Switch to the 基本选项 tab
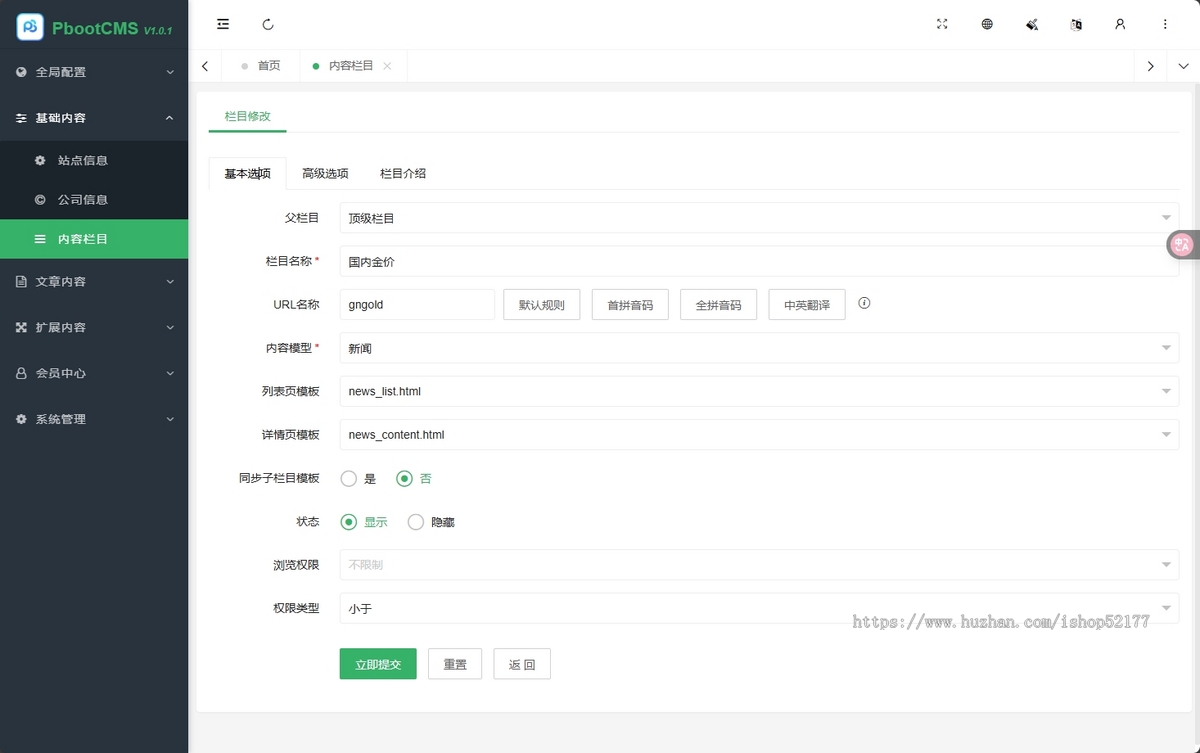Viewport: 1200px width, 753px height. tap(247, 173)
